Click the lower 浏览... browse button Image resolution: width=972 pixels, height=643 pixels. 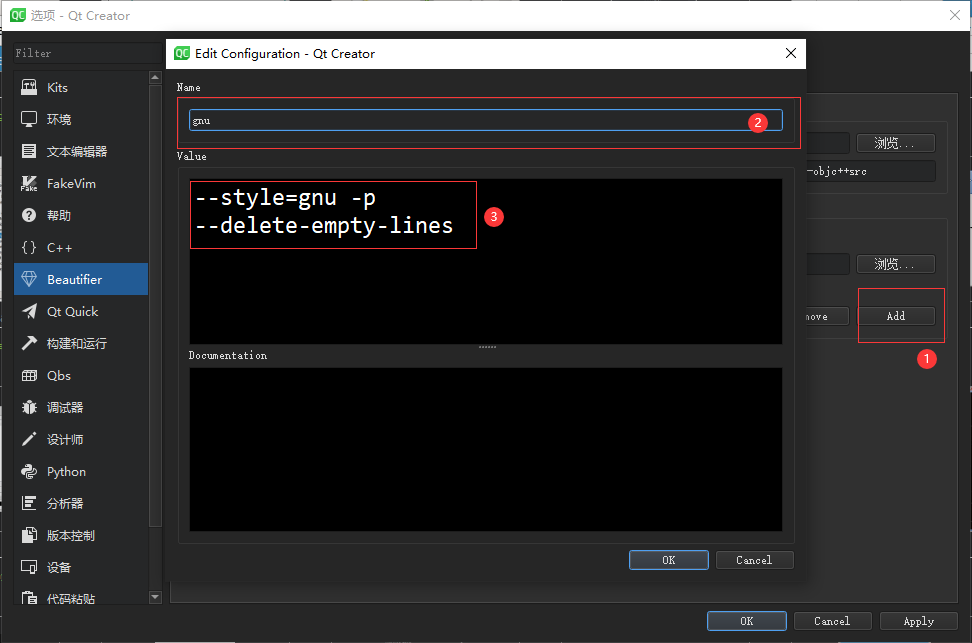coord(896,264)
